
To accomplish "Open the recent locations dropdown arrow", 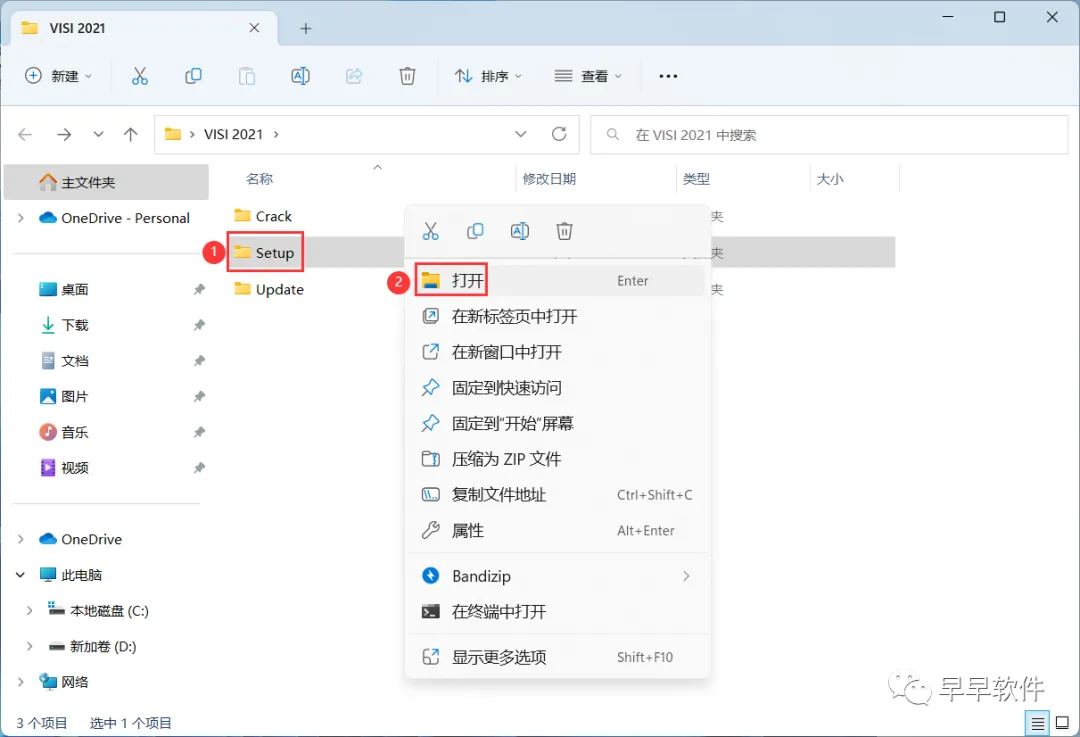I will pos(98,134).
